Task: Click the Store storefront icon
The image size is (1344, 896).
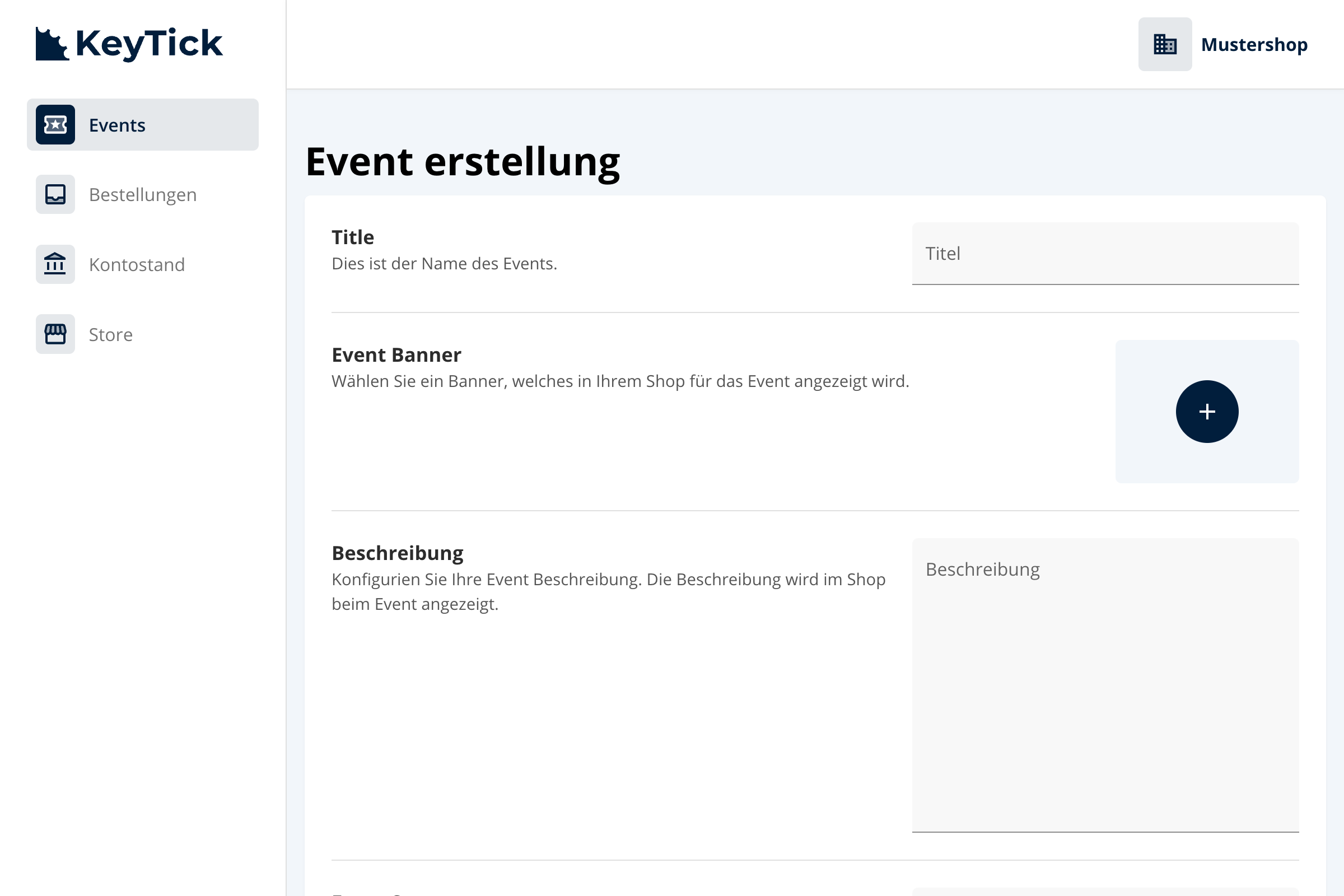Action: click(55, 334)
